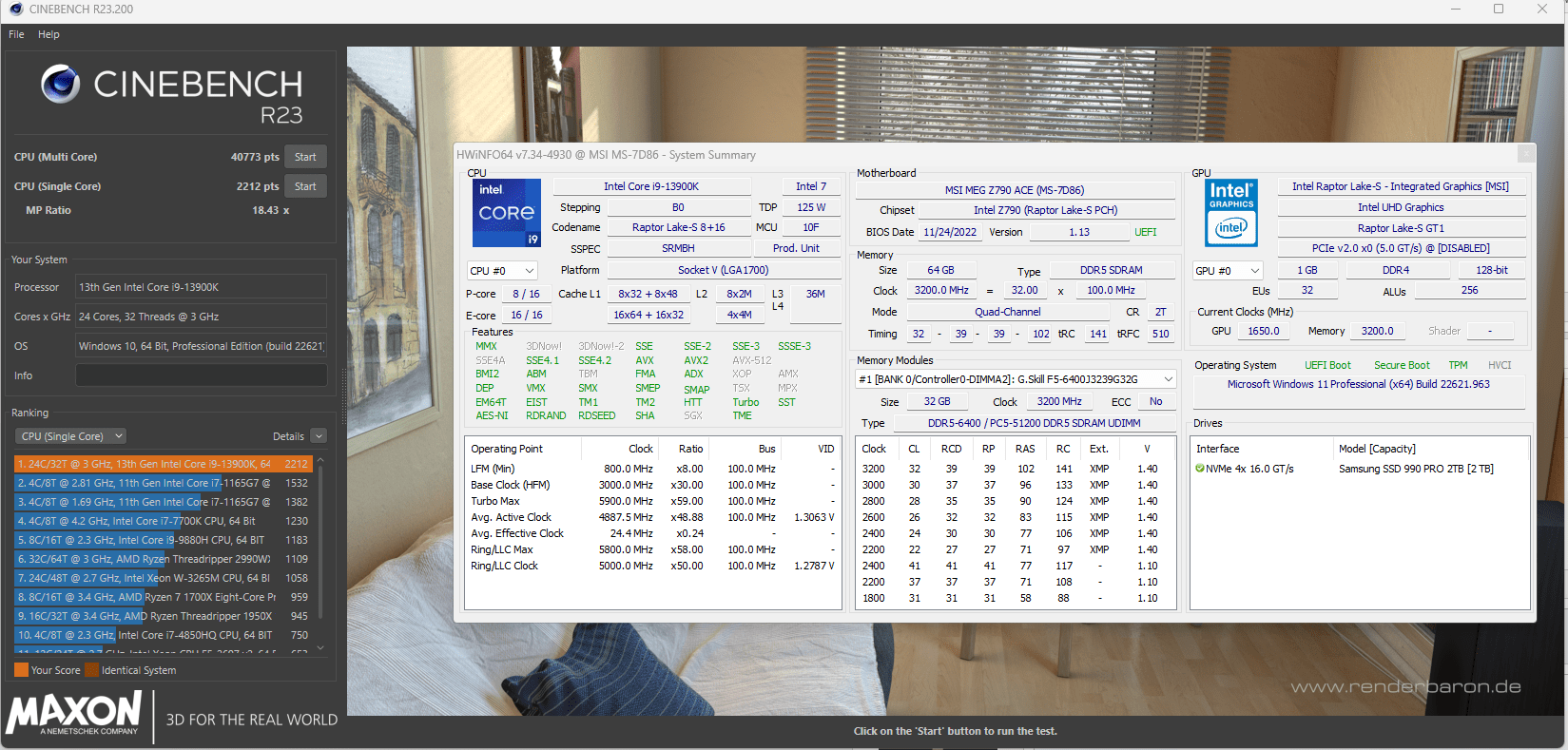Open the CPU #0 selector dropdown
The height and width of the screenshot is (750, 1568).
(502, 271)
